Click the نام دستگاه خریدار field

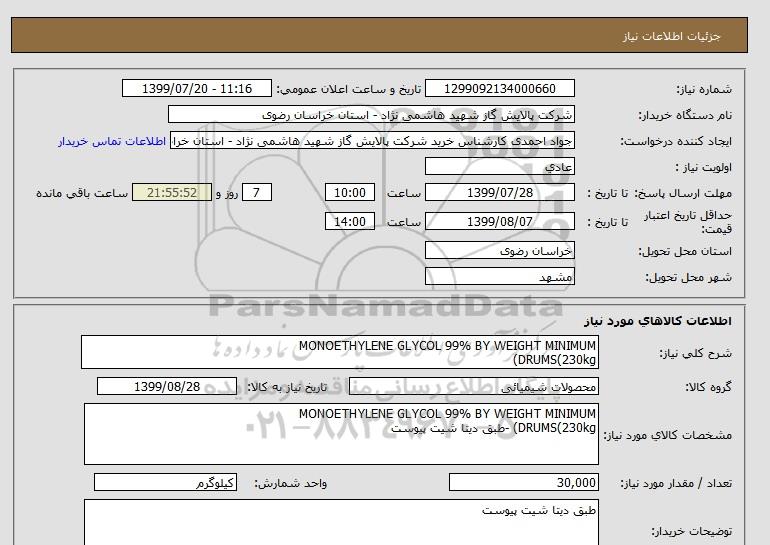[x=371, y=115]
